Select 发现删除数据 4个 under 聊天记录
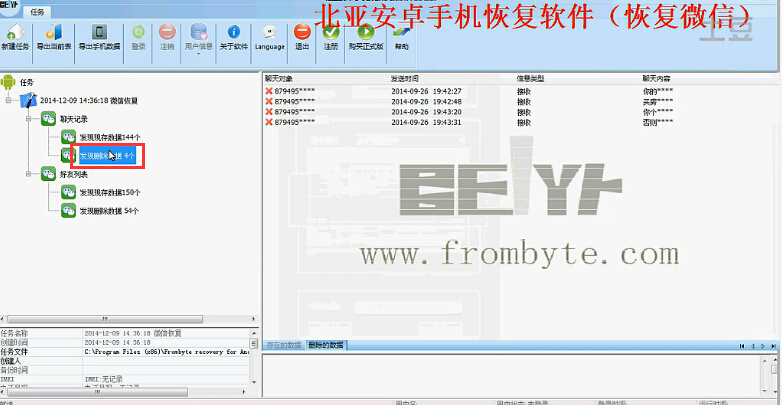Screen dimensions: 782x405 coord(107,156)
